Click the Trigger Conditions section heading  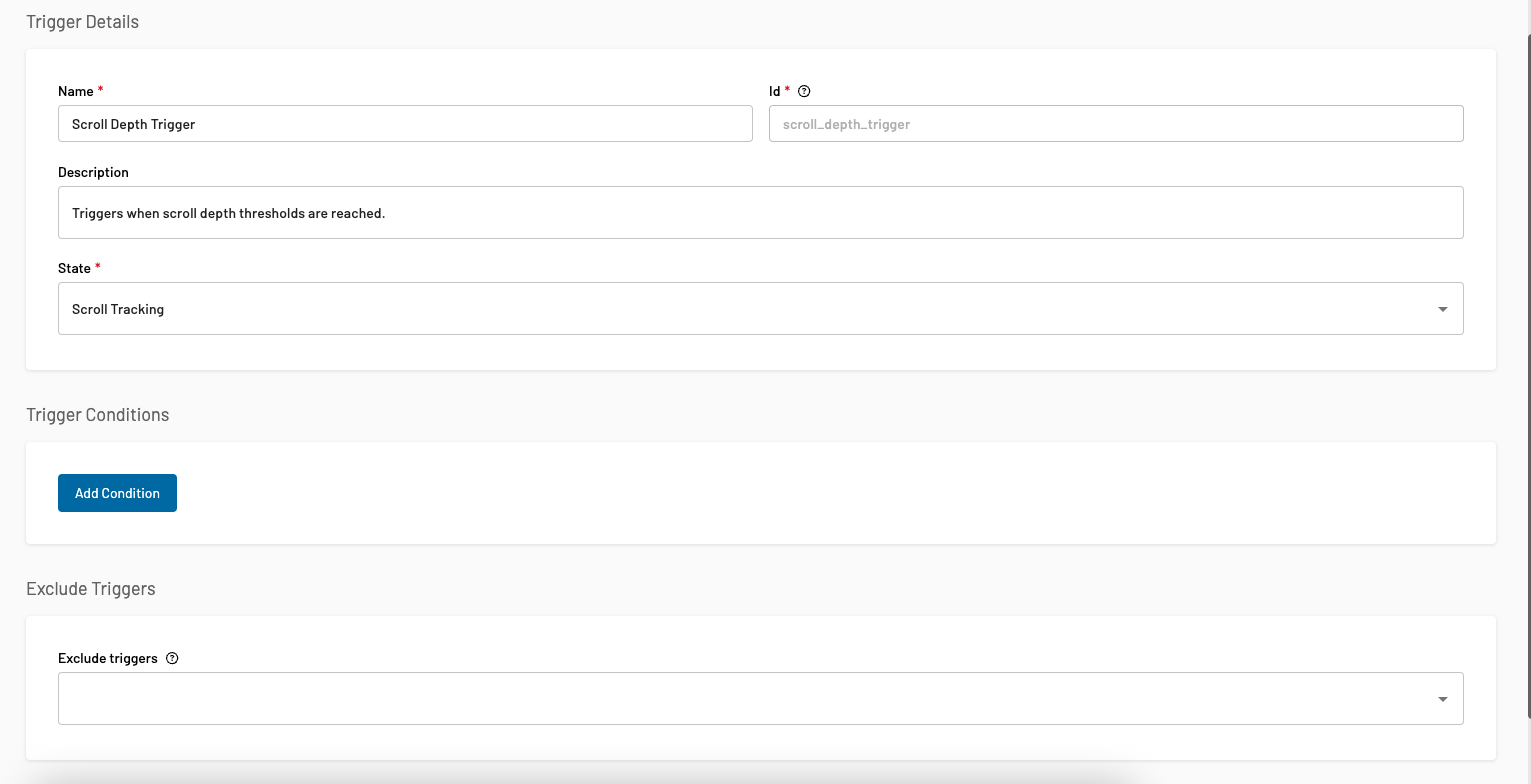pyautogui.click(x=97, y=415)
